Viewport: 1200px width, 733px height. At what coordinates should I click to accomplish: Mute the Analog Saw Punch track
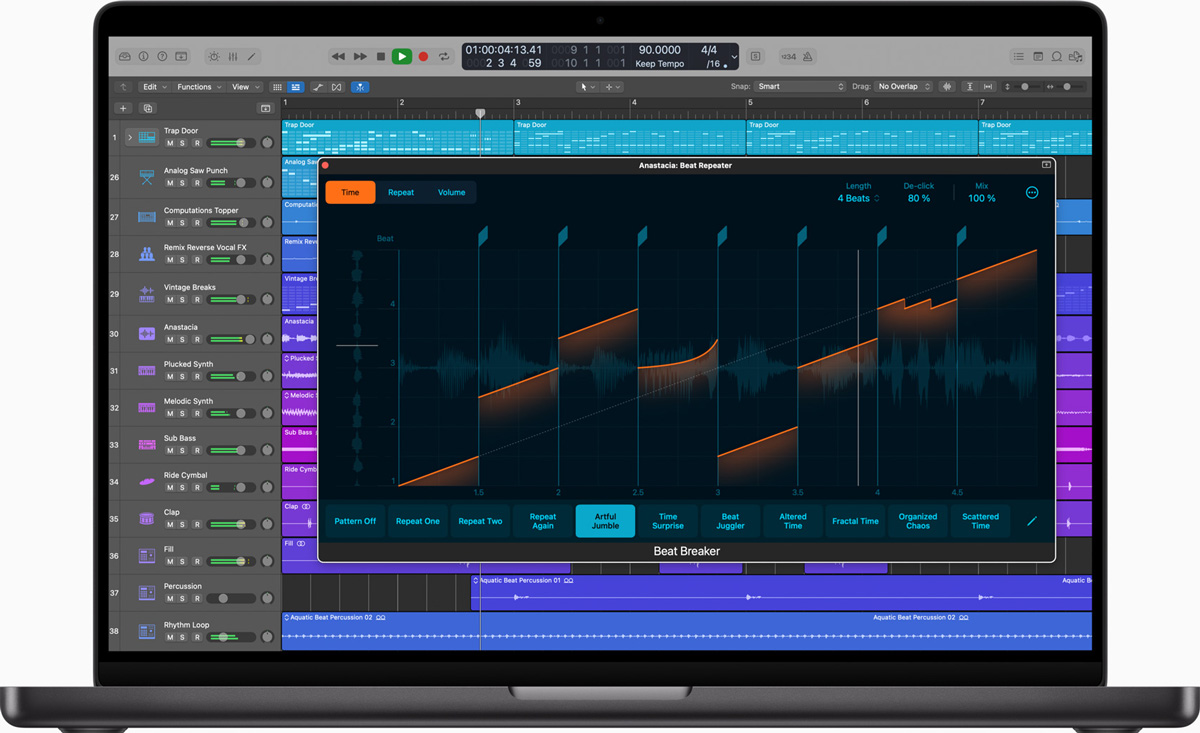[x=170, y=183]
